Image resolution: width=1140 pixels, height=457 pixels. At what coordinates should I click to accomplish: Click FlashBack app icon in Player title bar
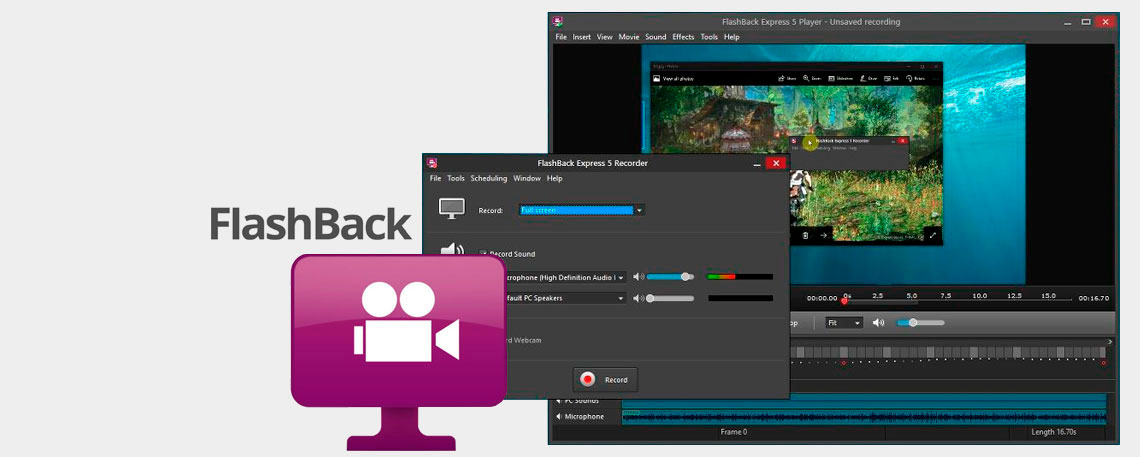pyautogui.click(x=558, y=22)
